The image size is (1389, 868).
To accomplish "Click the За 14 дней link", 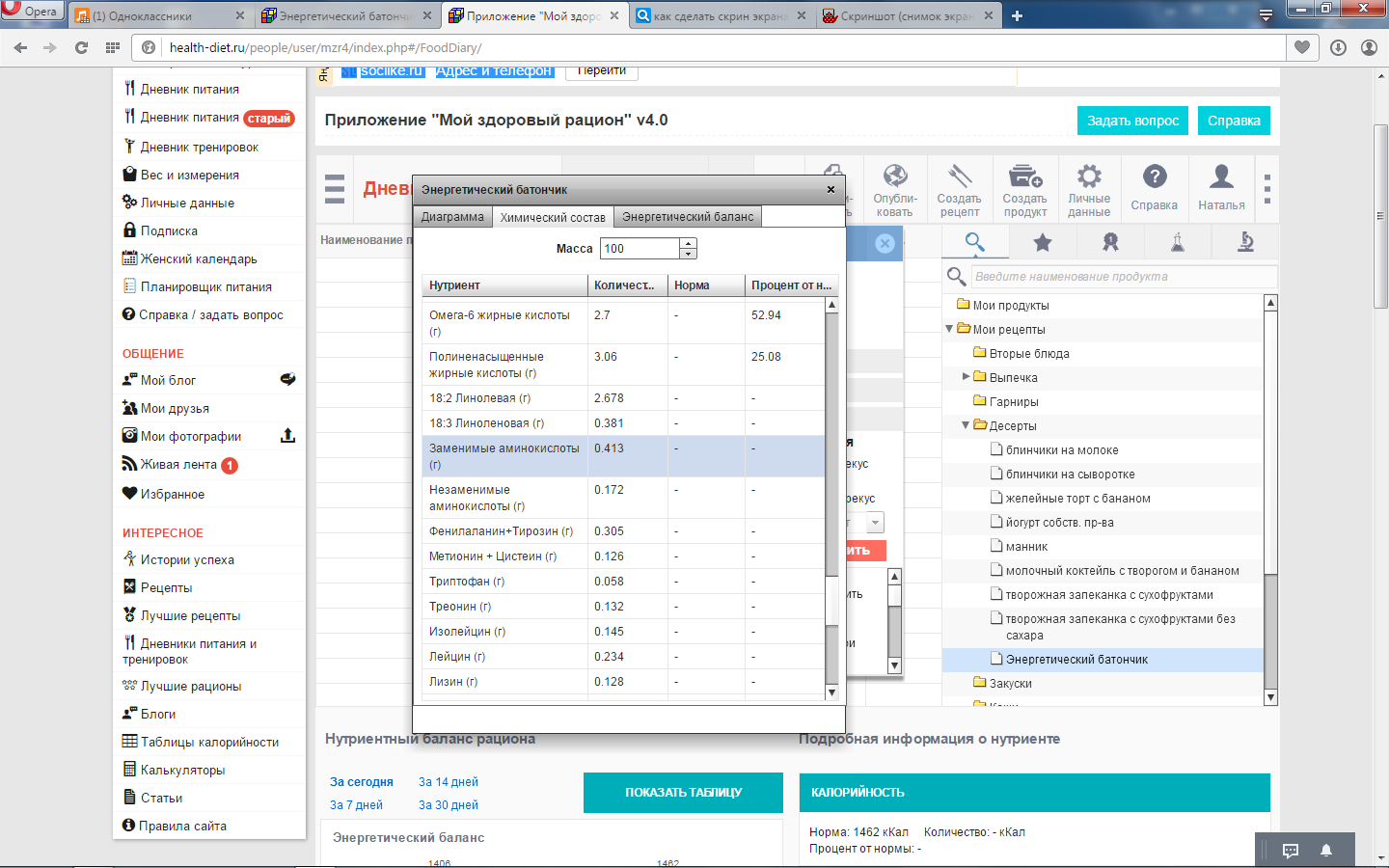I will coord(449,782).
